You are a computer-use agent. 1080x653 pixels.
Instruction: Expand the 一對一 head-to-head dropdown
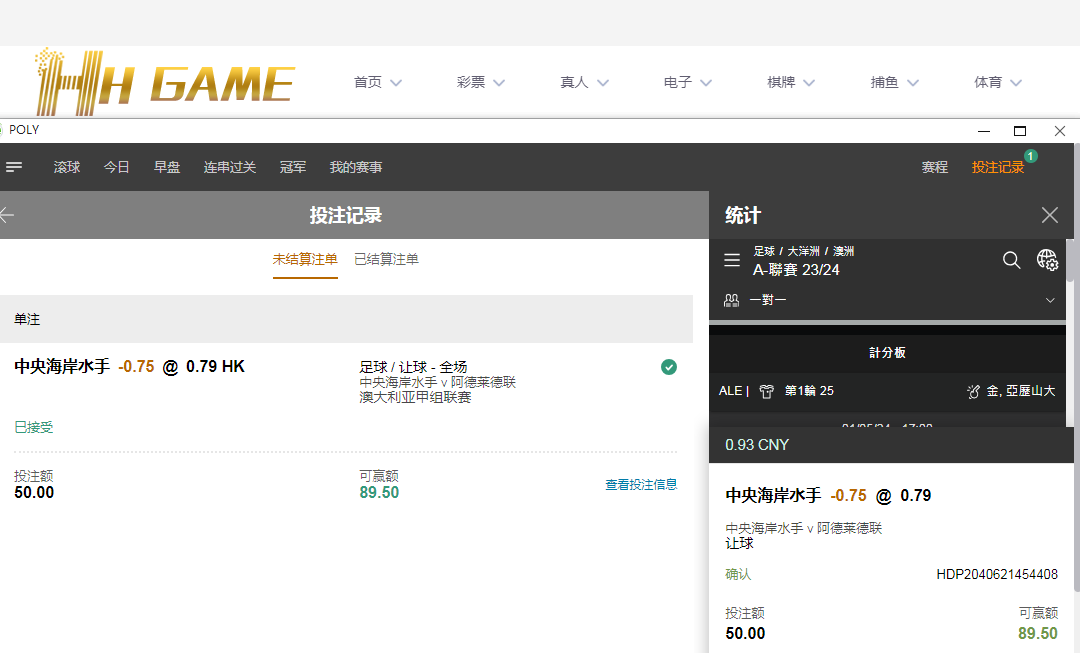[x=1050, y=300]
